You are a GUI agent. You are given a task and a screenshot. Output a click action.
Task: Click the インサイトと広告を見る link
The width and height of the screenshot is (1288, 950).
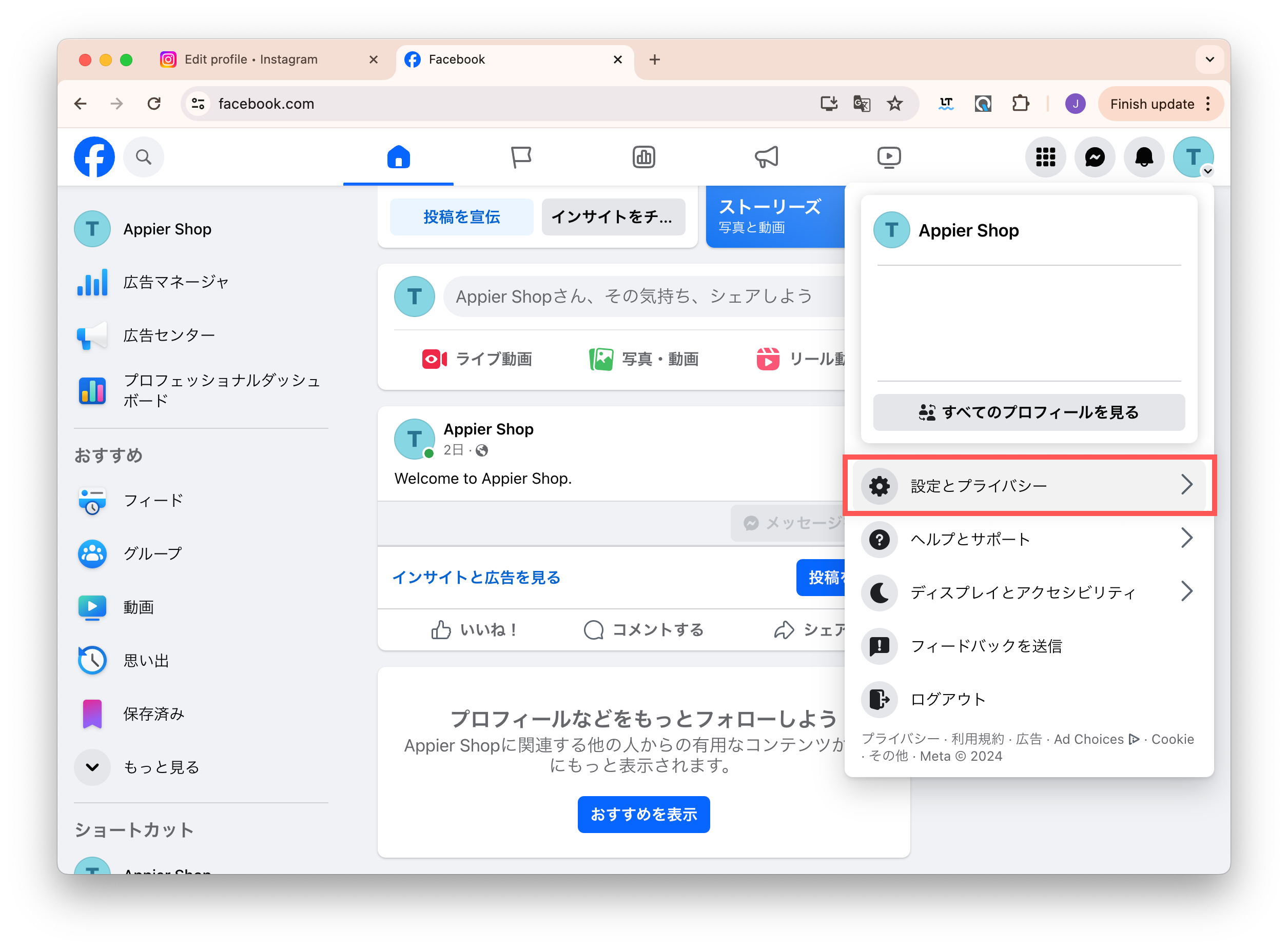[x=476, y=578]
